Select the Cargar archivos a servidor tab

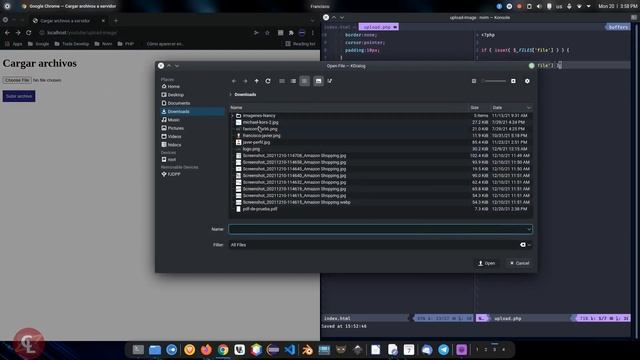(69, 20)
